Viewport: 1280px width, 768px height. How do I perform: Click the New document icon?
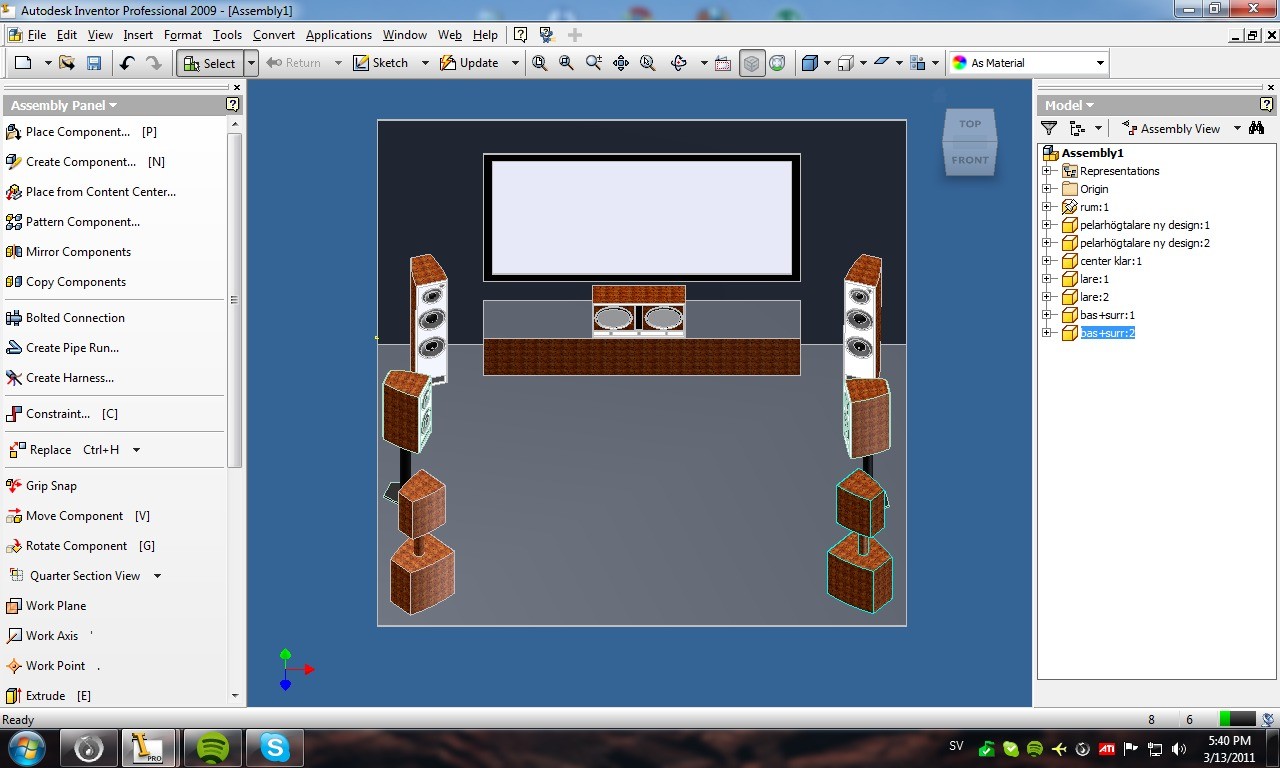pos(23,63)
